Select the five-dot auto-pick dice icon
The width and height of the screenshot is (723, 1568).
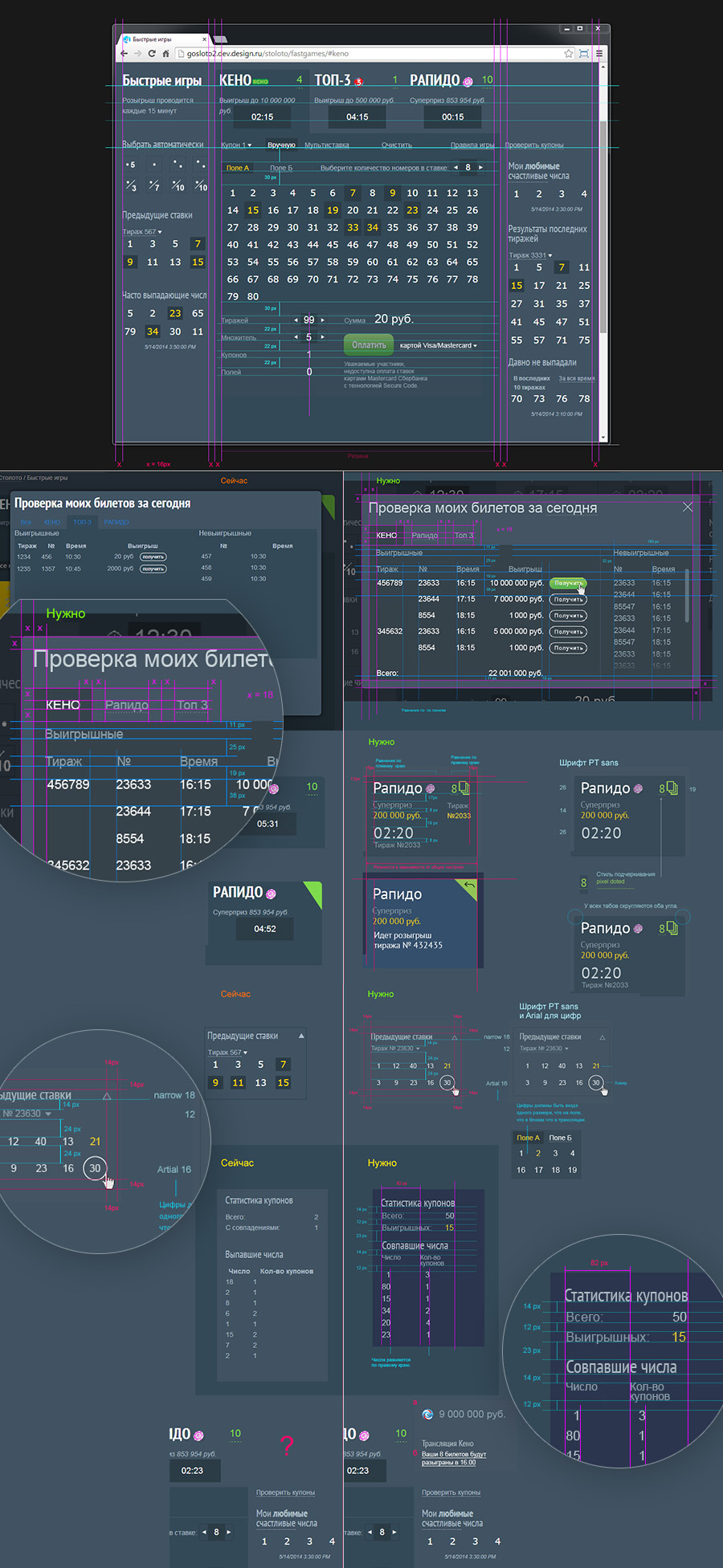[131, 165]
